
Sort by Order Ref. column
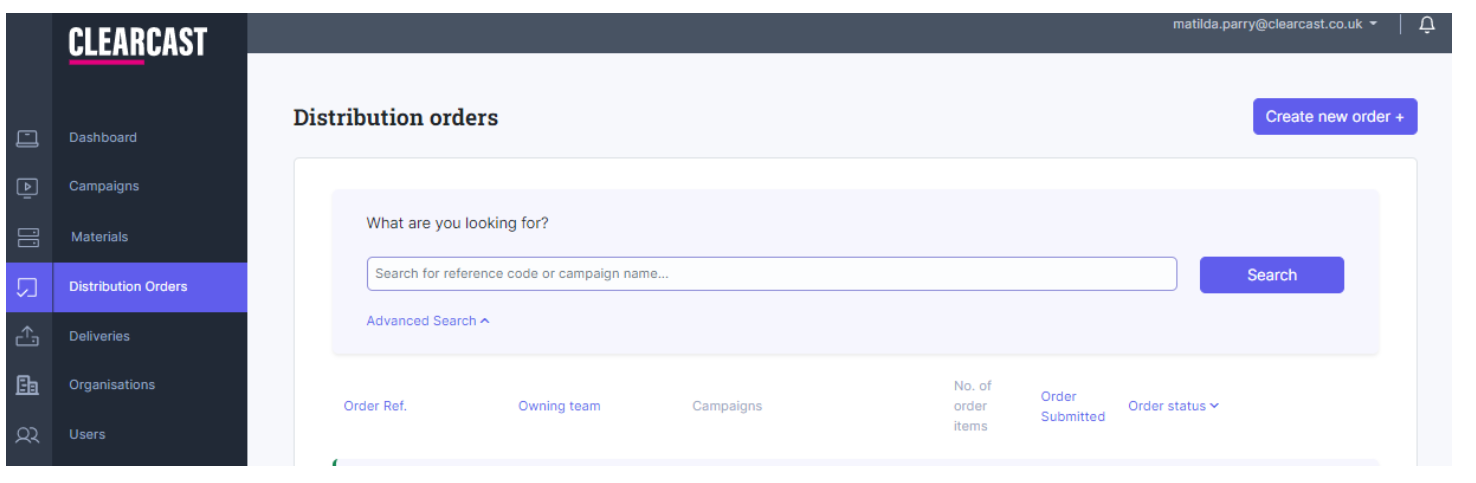[x=375, y=406]
